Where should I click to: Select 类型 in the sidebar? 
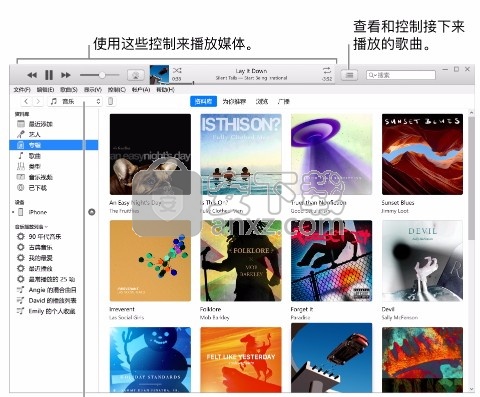coord(53,166)
